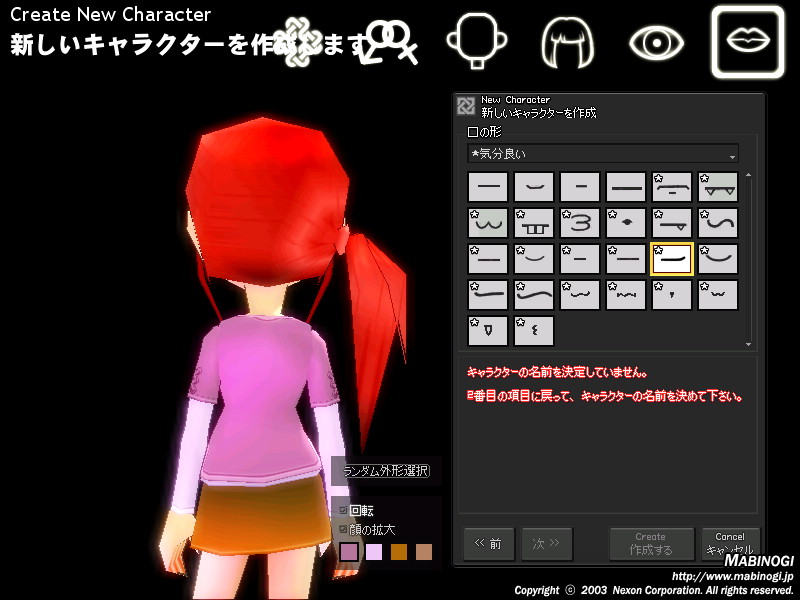Click the panel title 新しいキャラクターを作成

pos(539,113)
